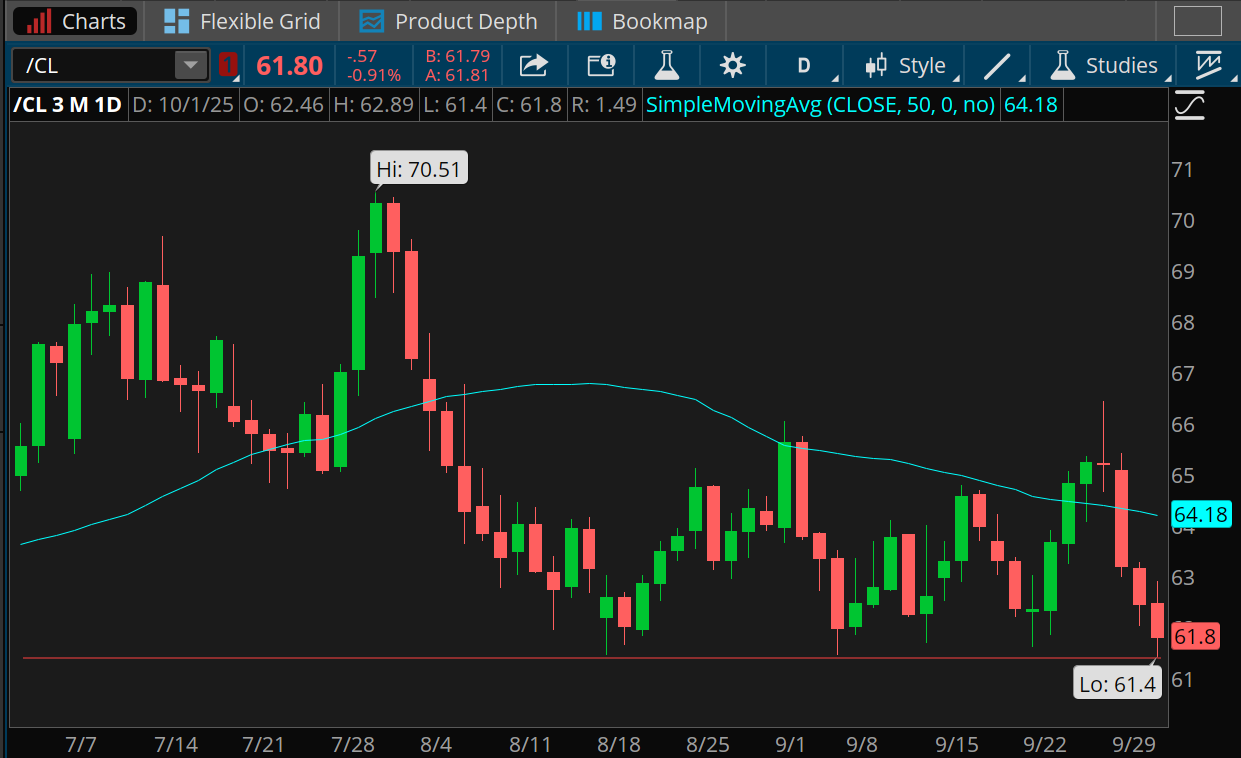
Task: Switch to the Flexible Grid tab
Action: 242,21
